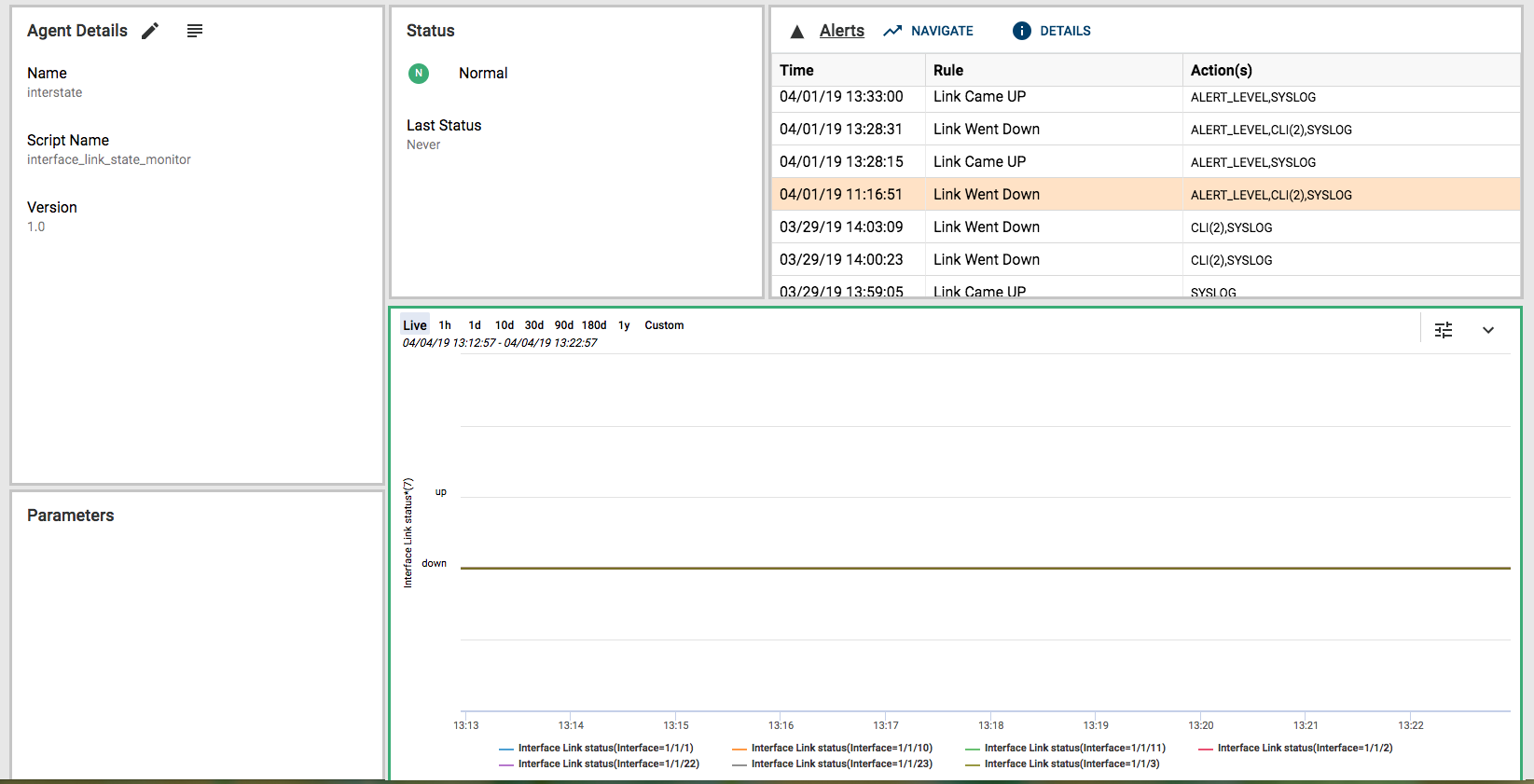Expand the chart panel chevron menu
The height and width of the screenshot is (784, 1534).
pyautogui.click(x=1488, y=330)
